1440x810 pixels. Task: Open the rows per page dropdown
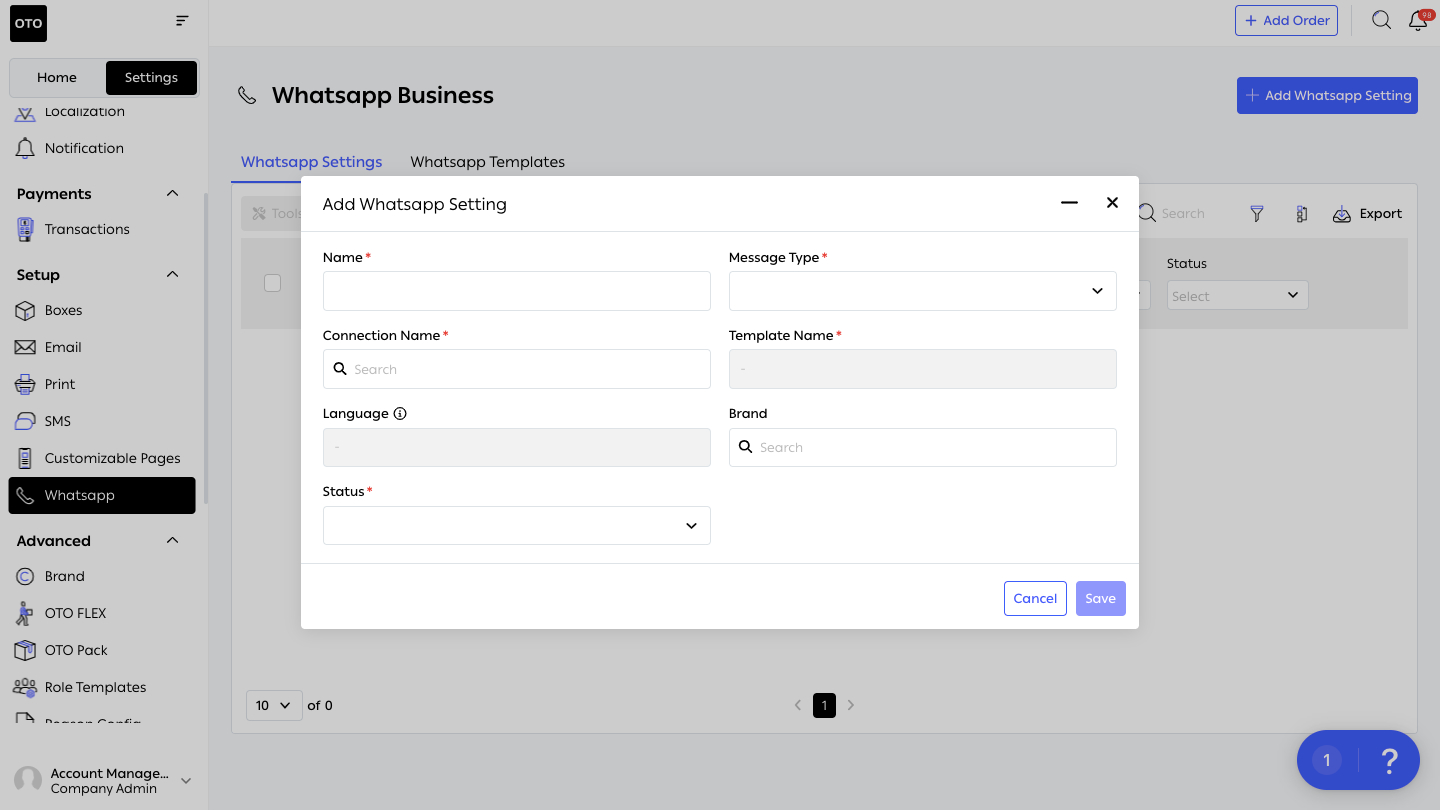coord(274,705)
